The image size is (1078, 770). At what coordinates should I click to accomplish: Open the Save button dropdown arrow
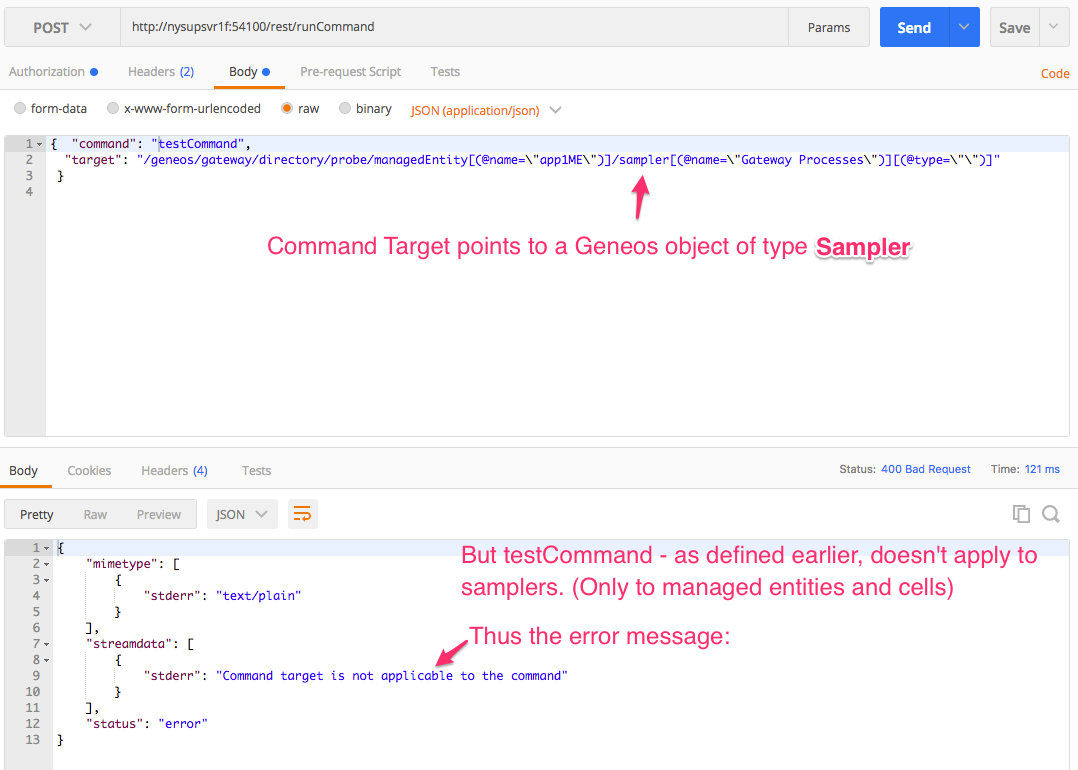1054,28
